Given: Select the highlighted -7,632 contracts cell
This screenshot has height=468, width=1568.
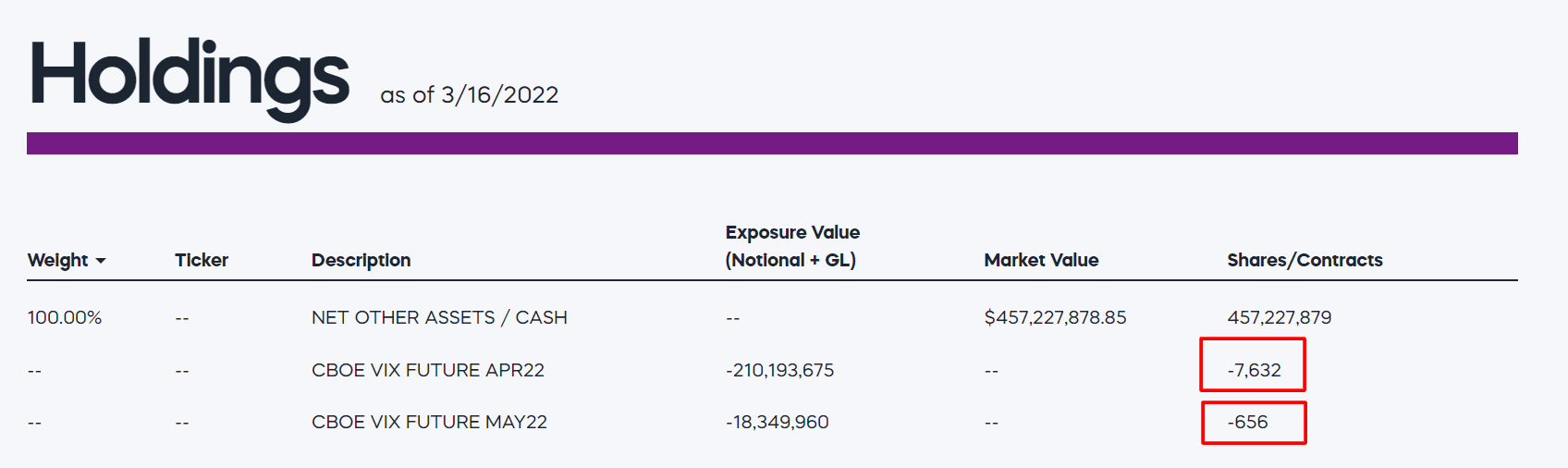Looking at the screenshot, I should pos(1253,364).
